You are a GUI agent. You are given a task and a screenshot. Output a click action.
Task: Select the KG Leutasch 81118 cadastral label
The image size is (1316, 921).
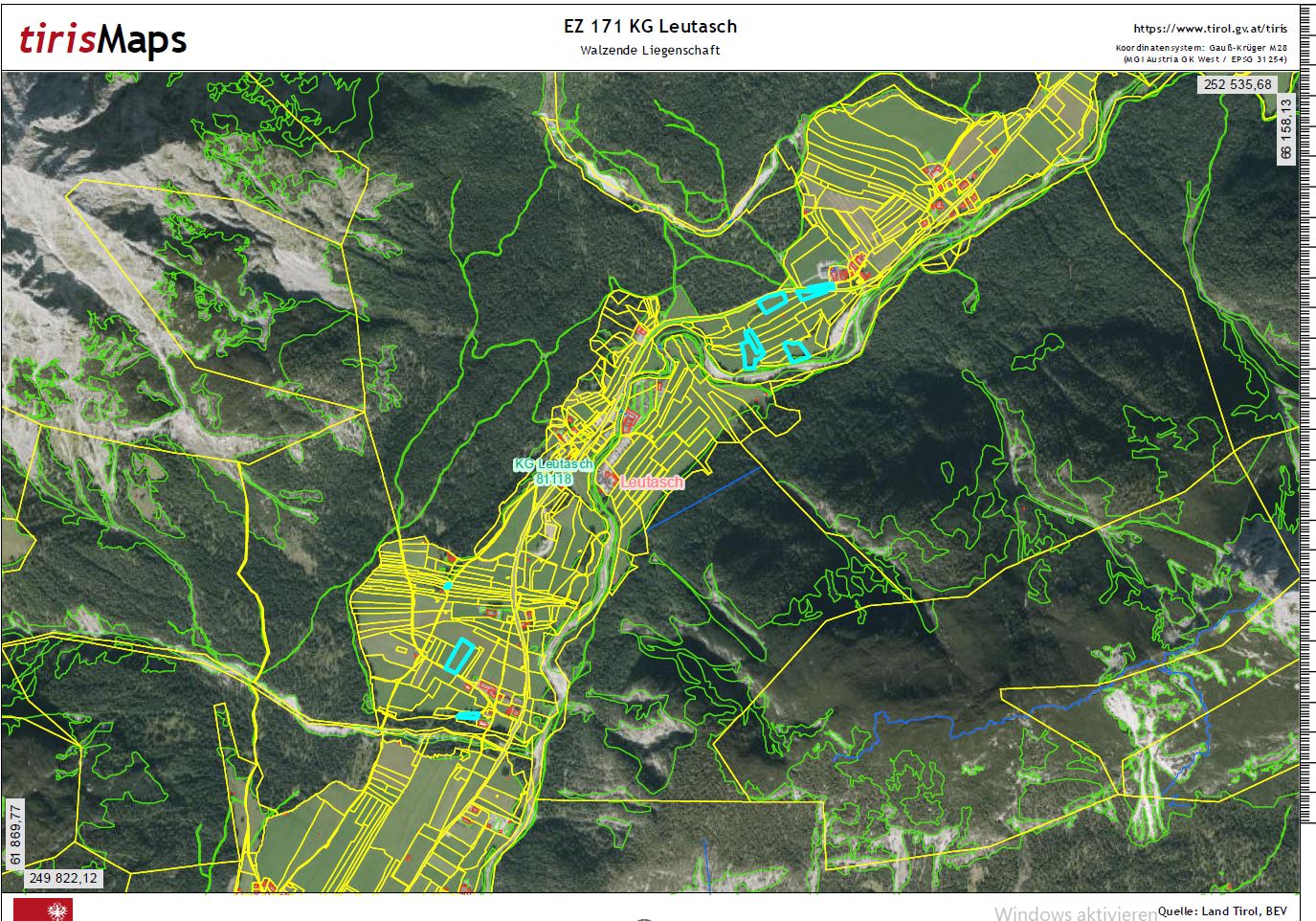pos(553,471)
